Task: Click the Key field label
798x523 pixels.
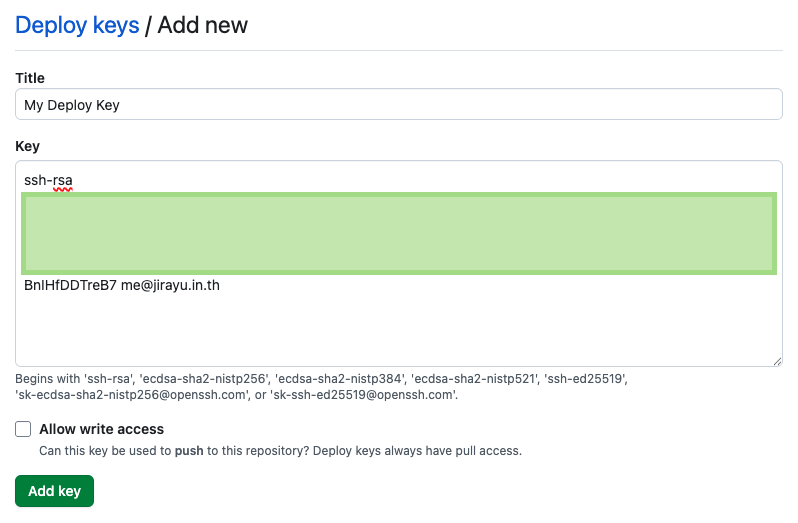Action: 27,146
